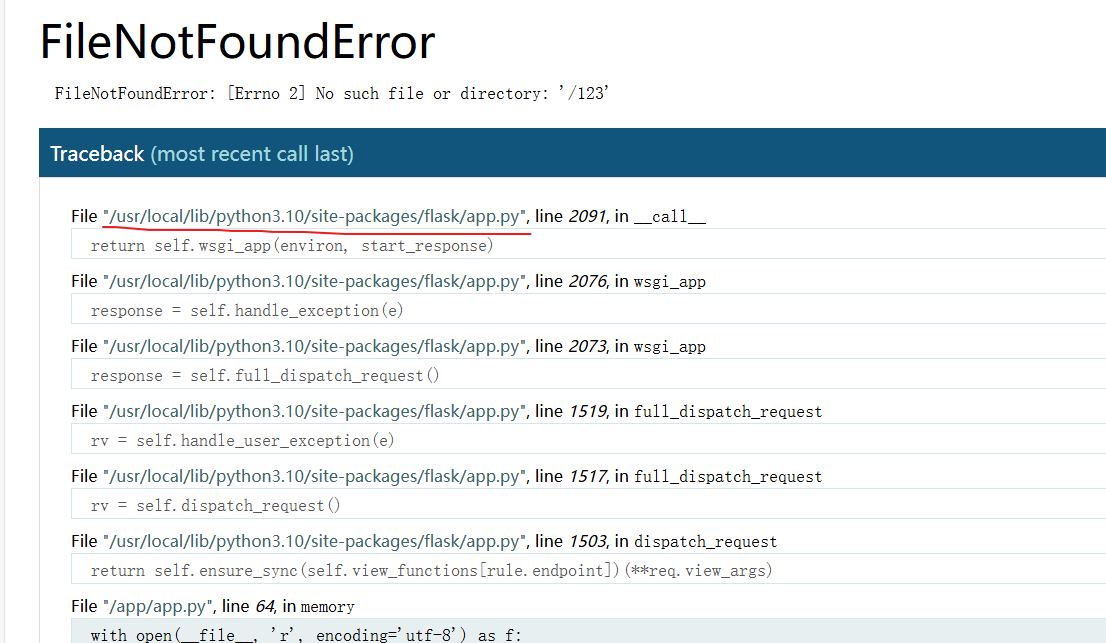The height and width of the screenshot is (643, 1106).
Task: Click the flask/app.py path at line 1517
Action: 315,477
